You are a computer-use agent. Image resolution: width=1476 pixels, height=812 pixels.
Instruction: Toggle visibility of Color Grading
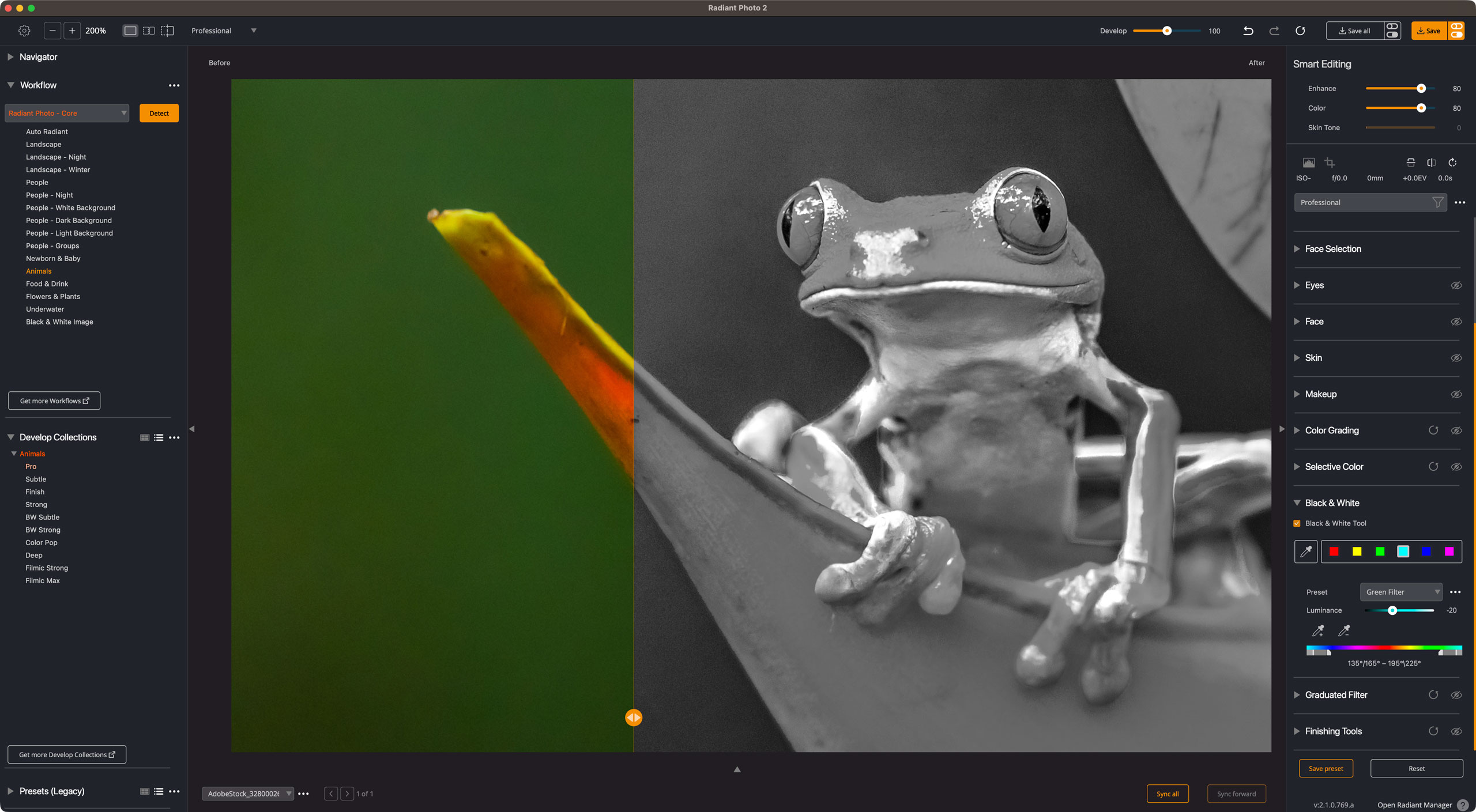1456,430
